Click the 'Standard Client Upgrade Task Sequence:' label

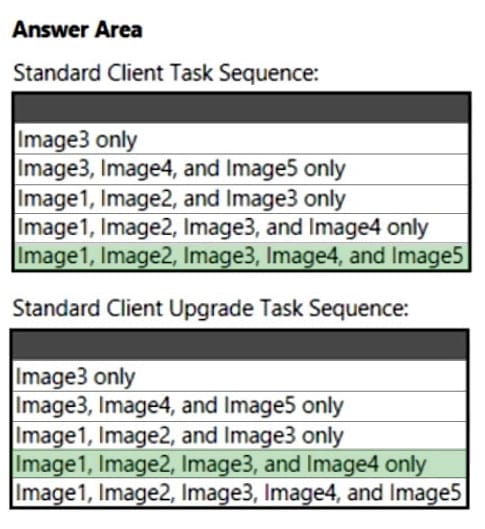click(210, 308)
